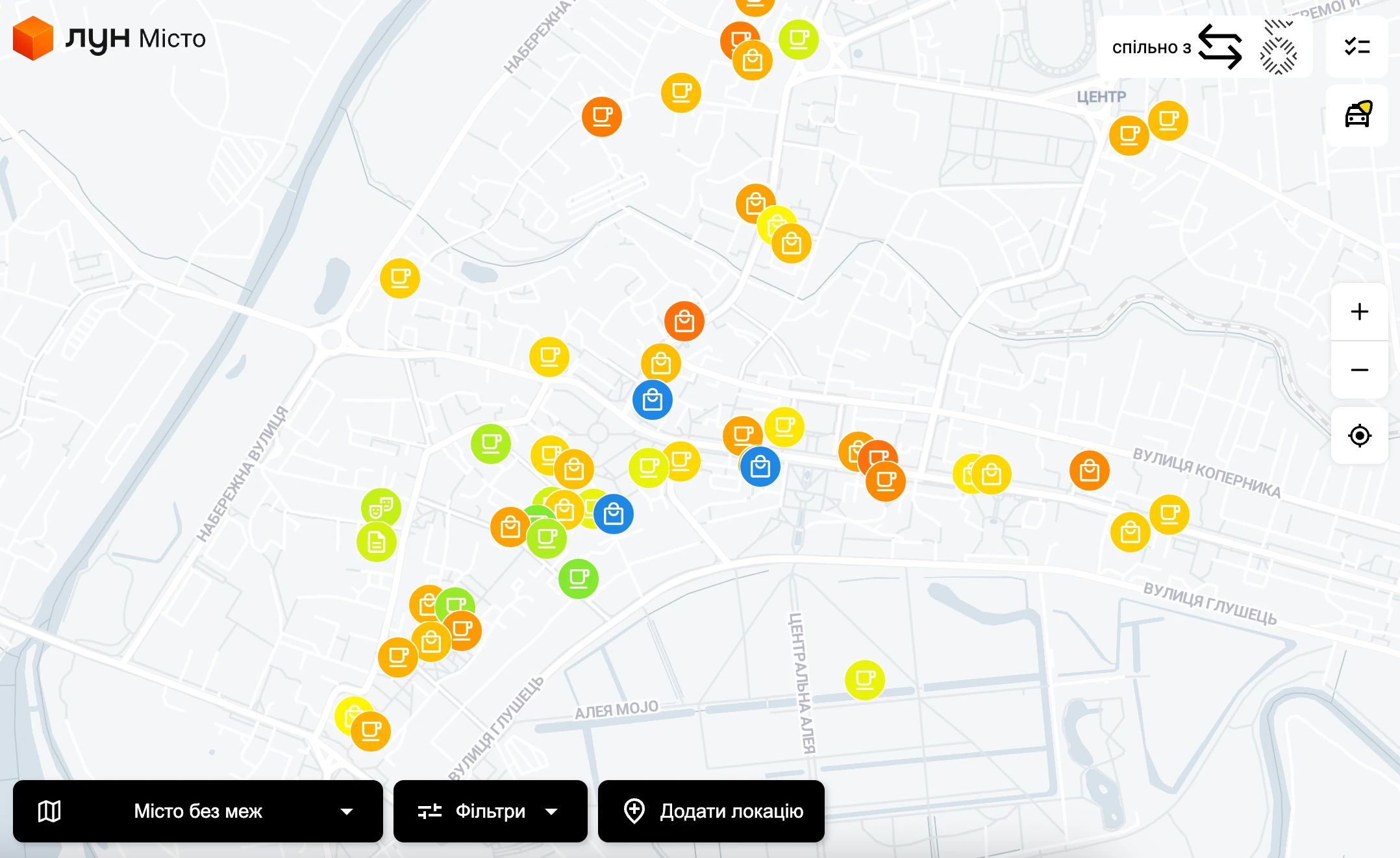
Task: Click the lime green cup marker at top
Action: (x=798, y=40)
